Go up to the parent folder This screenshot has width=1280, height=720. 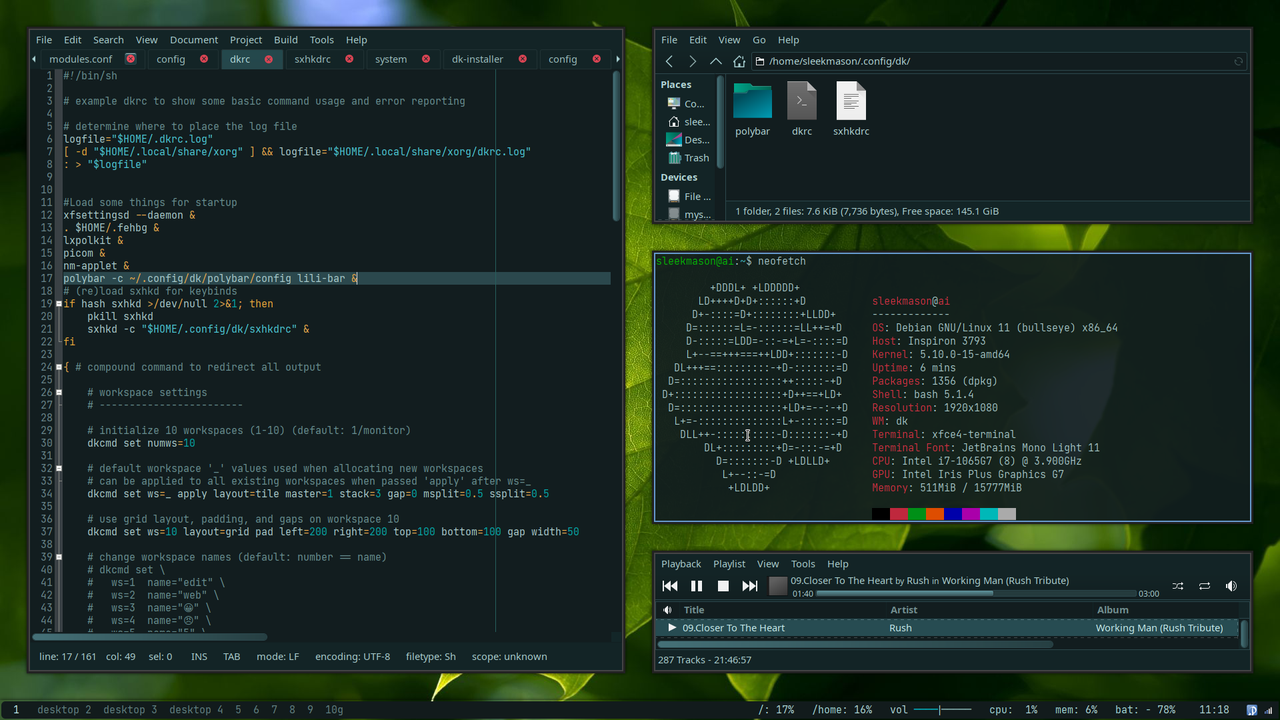pos(715,61)
